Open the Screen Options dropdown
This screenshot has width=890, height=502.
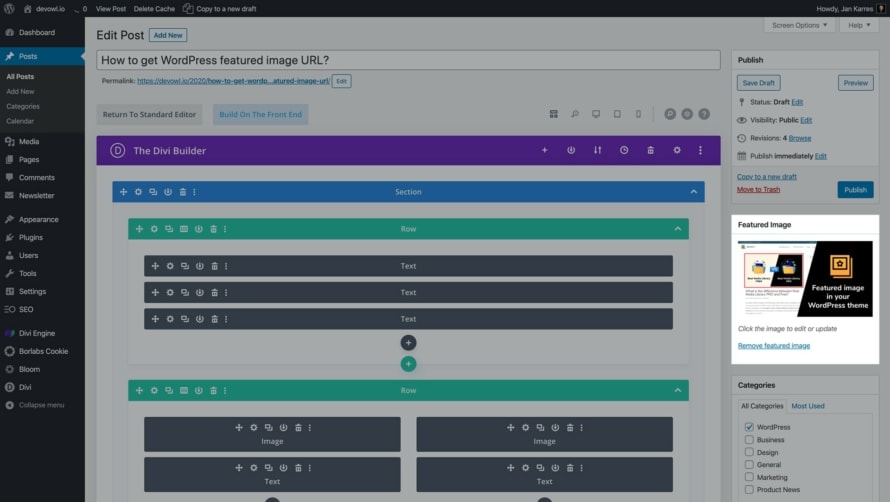[x=798, y=25]
